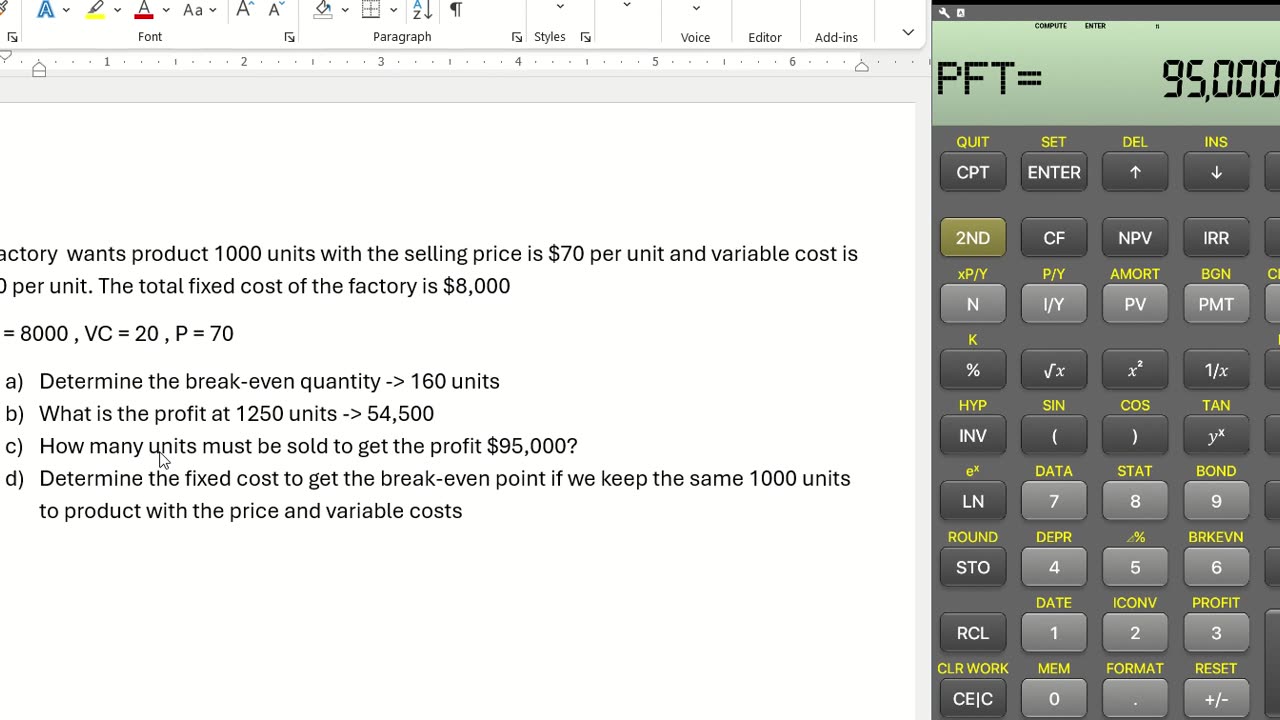Image resolution: width=1280 pixels, height=720 pixels.
Task: Toggle the yellow 2ND key
Action: click(x=973, y=238)
